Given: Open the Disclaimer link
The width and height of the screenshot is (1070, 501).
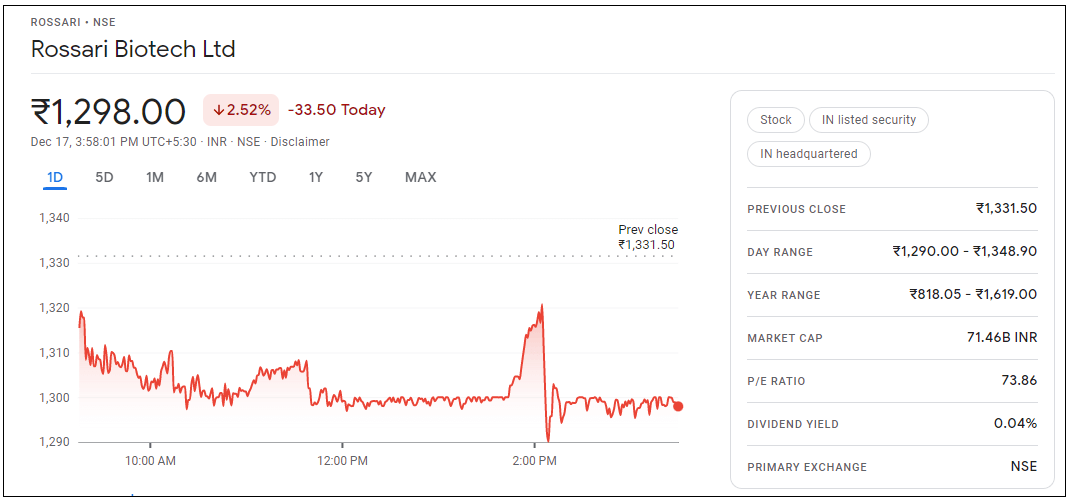Looking at the screenshot, I should tap(300, 142).
